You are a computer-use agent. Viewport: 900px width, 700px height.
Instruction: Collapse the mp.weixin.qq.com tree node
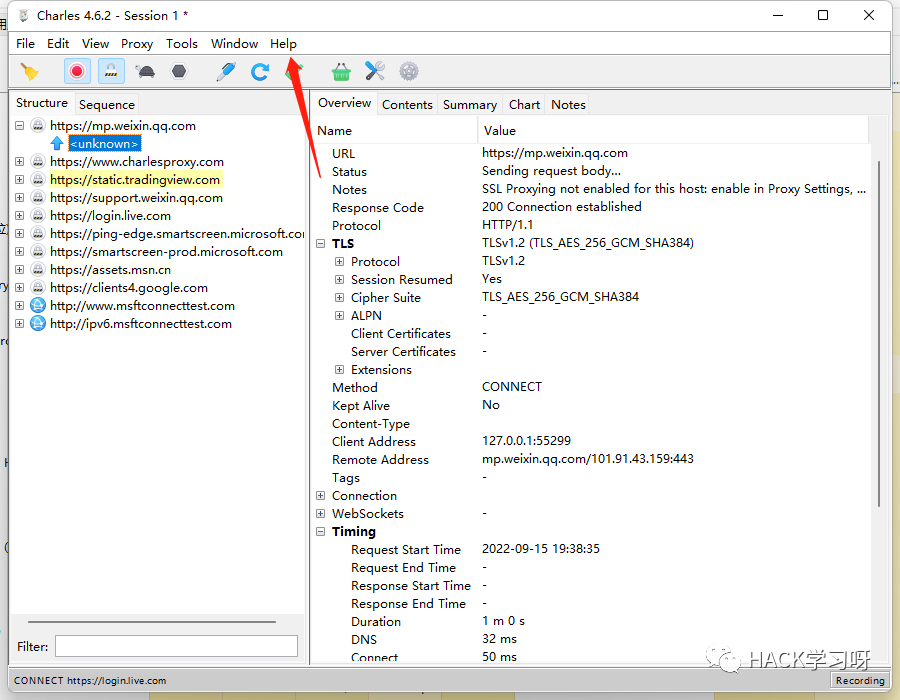pos(20,125)
